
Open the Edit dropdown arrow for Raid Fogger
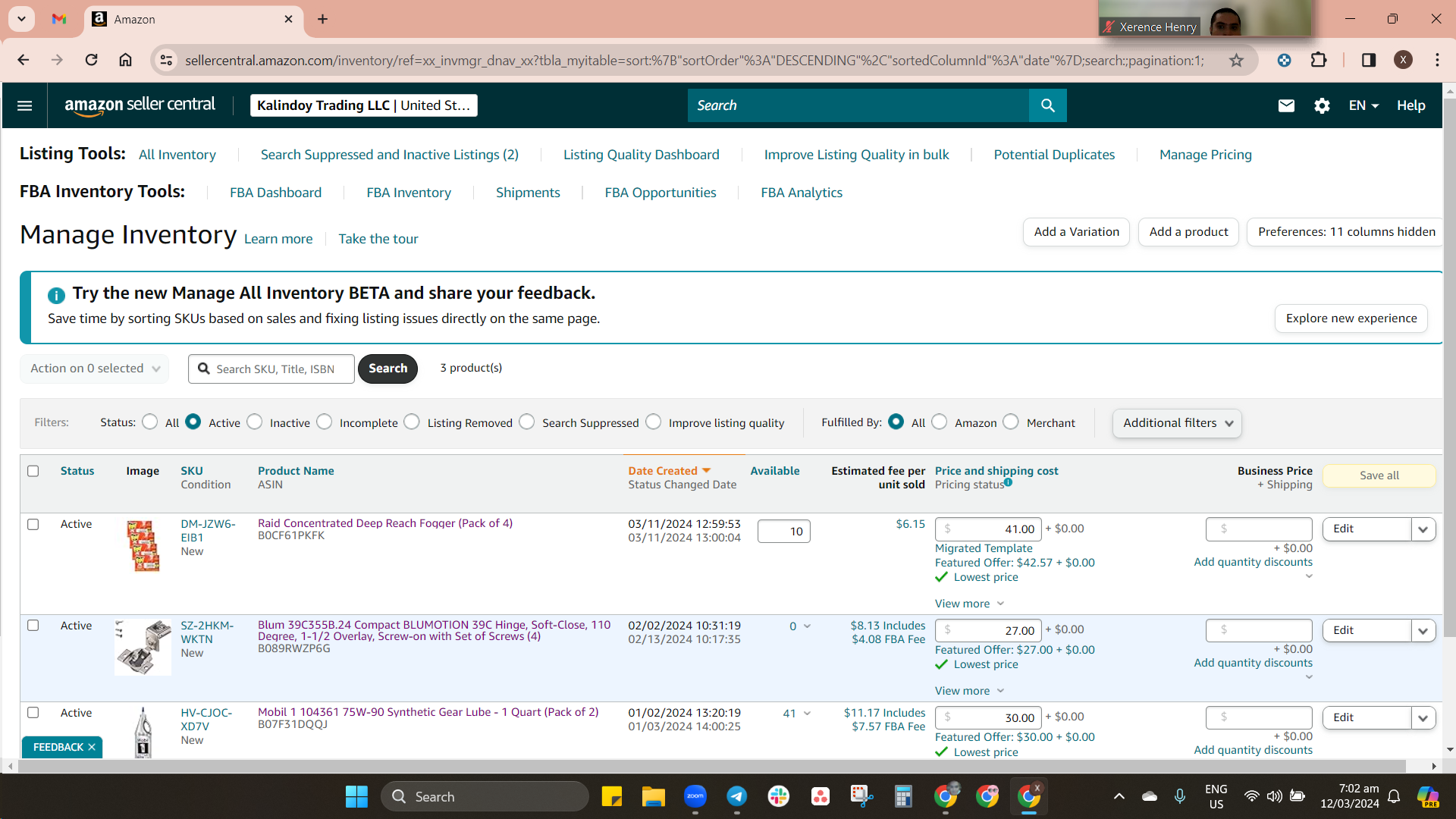1423,529
